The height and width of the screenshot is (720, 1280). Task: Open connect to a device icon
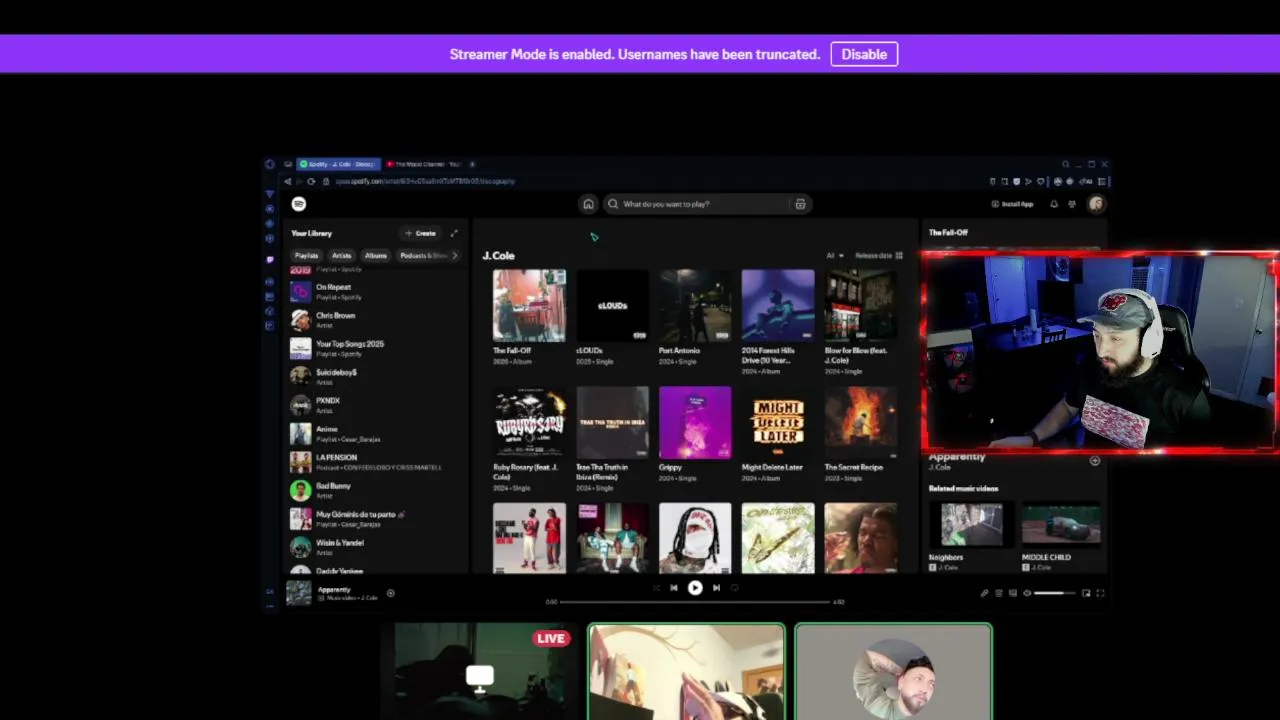[x=1013, y=593]
